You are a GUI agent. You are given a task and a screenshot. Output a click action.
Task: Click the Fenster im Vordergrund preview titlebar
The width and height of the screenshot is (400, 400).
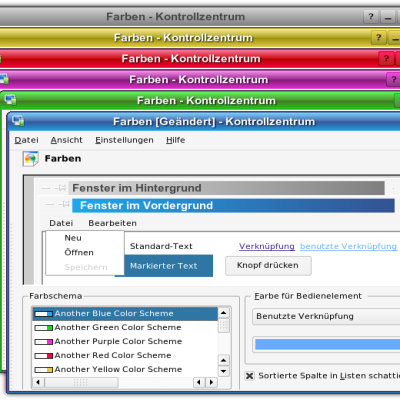point(233,205)
